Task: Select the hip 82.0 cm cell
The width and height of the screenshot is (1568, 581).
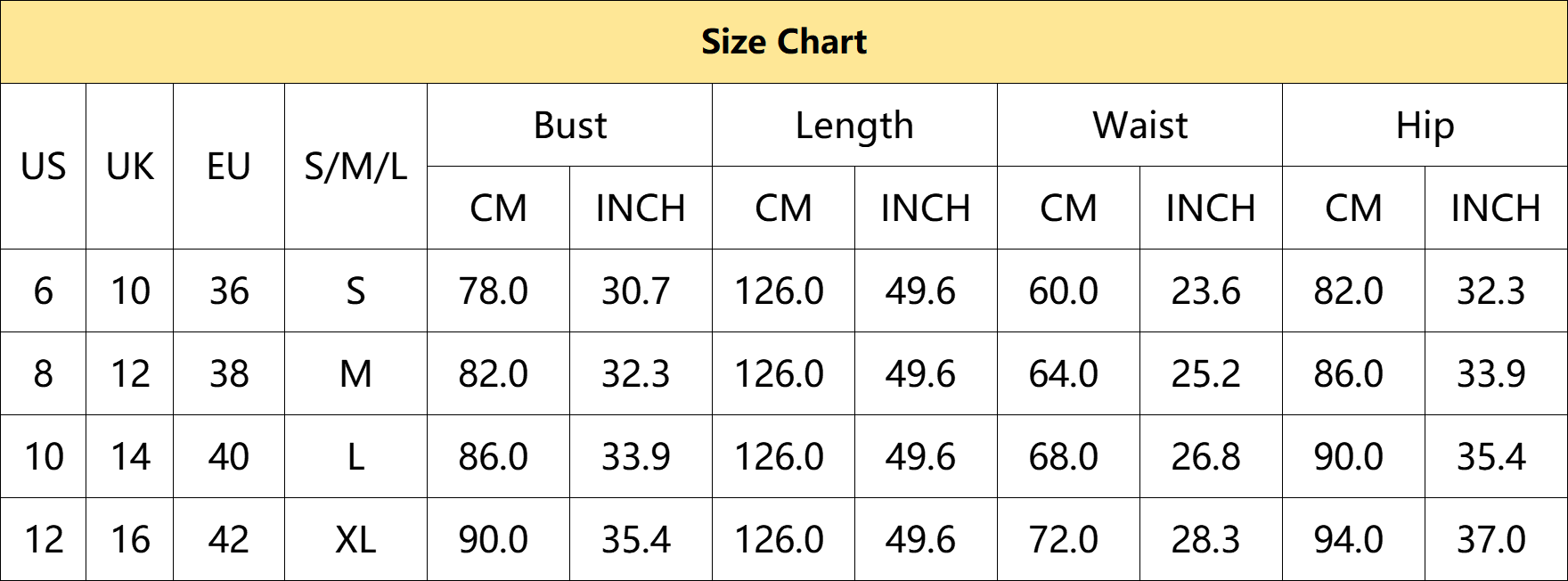Action: (1354, 290)
